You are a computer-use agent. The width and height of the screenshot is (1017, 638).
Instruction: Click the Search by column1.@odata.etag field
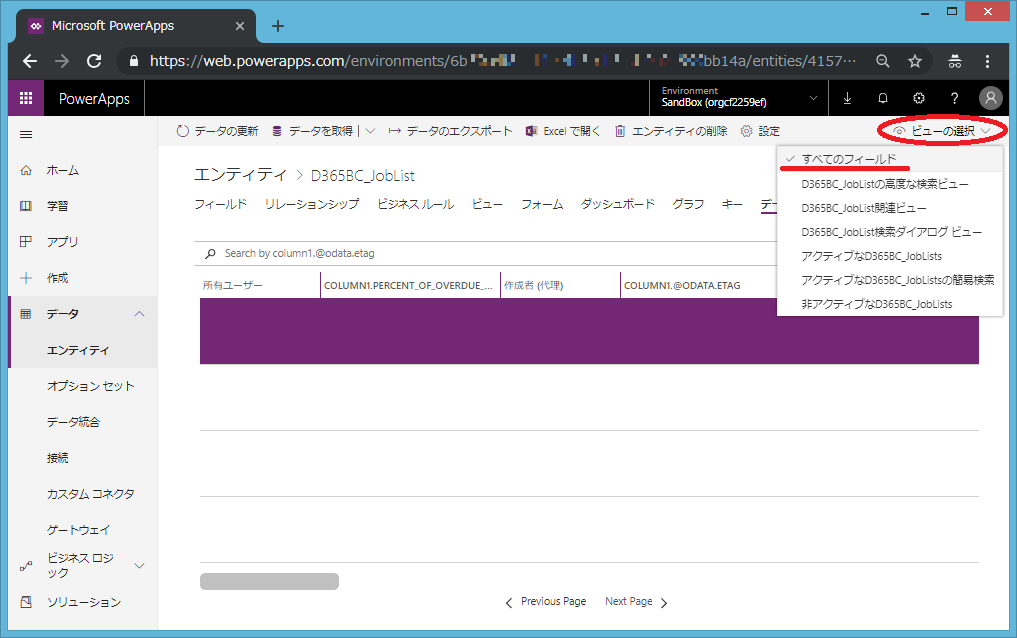486,254
